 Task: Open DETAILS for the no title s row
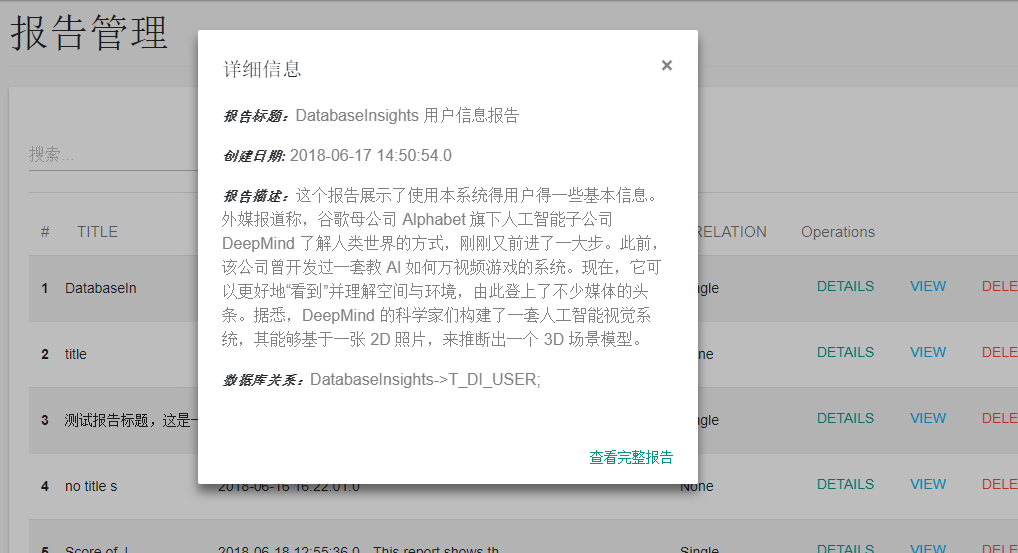tap(845, 484)
